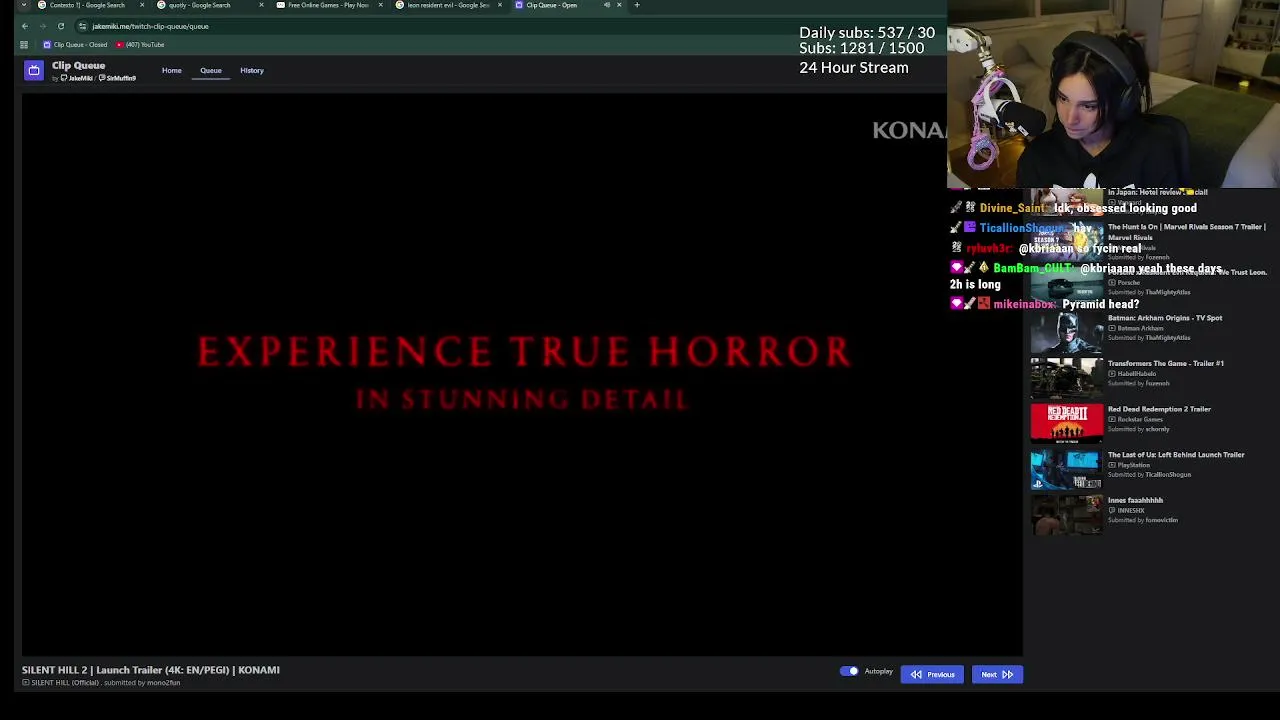Click the 'Submitted by TicallionShogun' text

click(x=1149, y=475)
